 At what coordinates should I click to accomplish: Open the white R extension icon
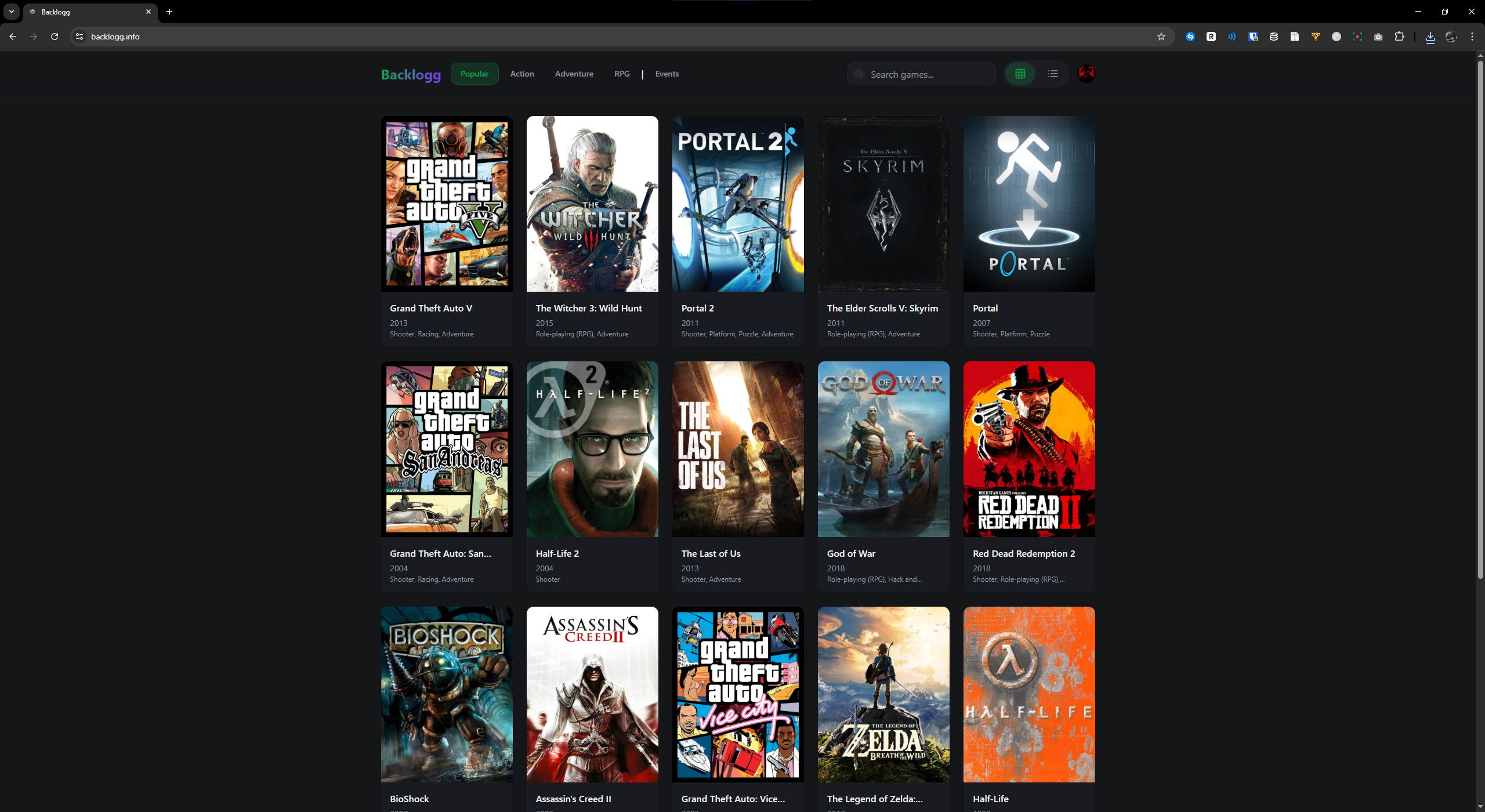[1211, 37]
